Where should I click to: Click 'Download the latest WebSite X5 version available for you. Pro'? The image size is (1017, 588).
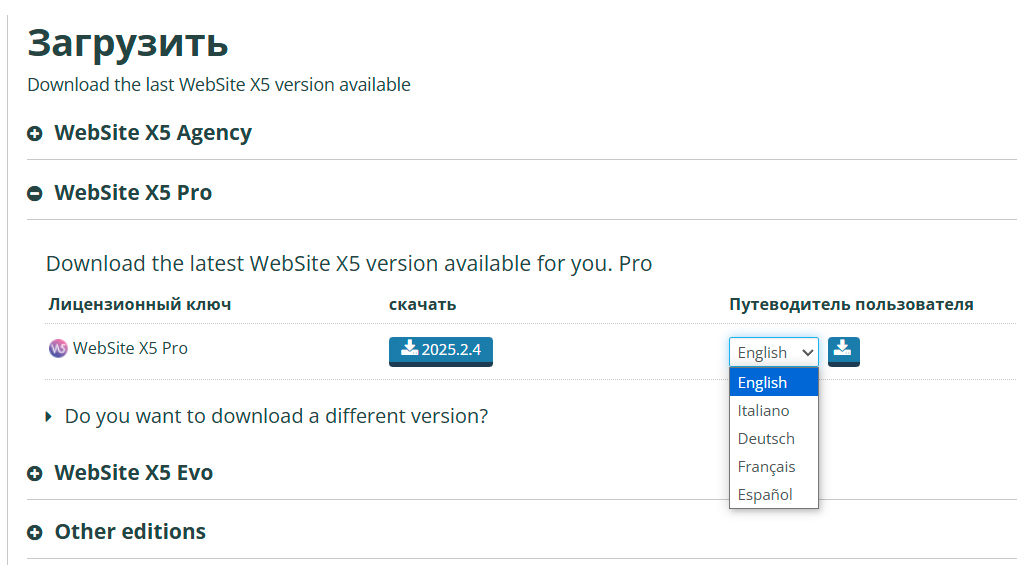click(349, 264)
